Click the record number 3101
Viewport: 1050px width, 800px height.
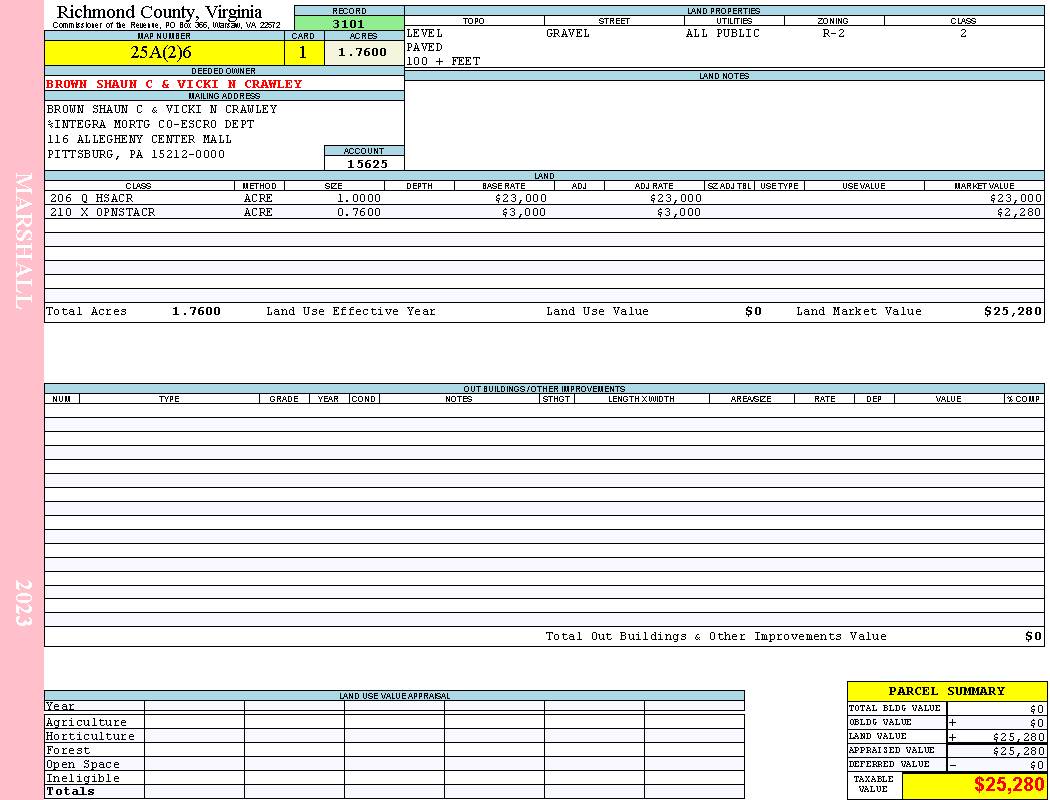point(349,23)
